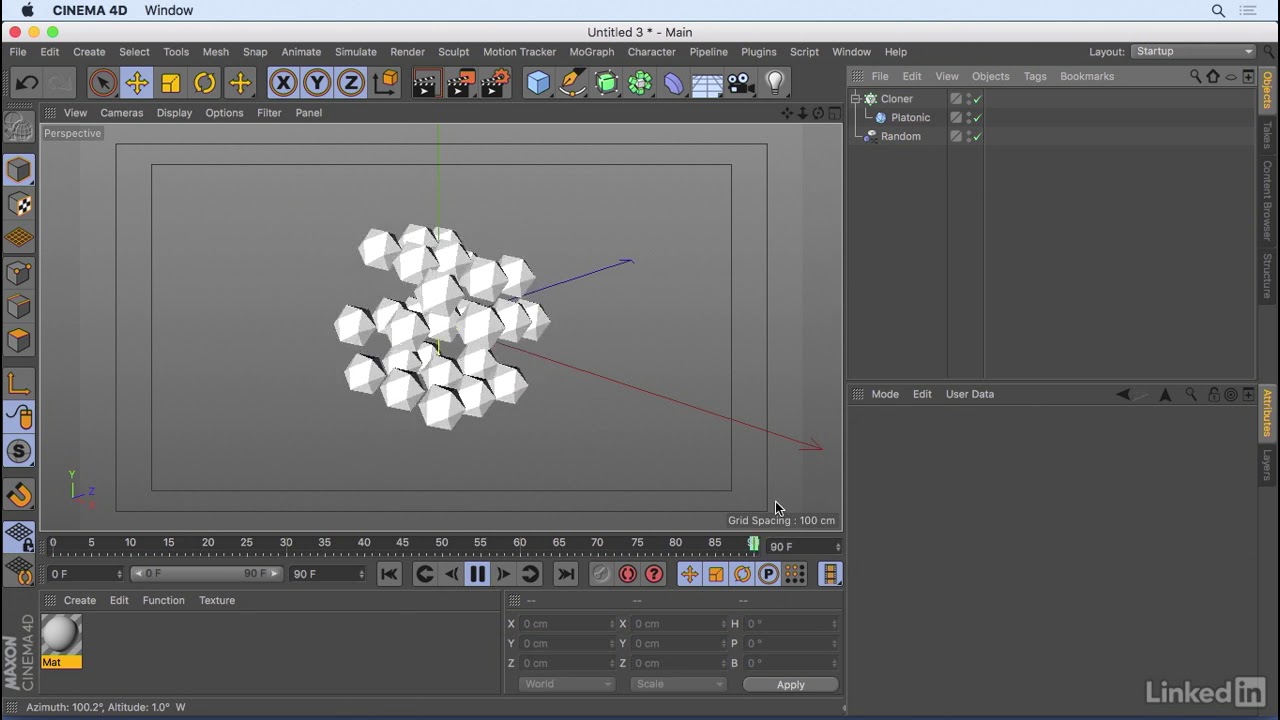Jump to the end of the animation
This screenshot has width=1280, height=720.
[566, 574]
